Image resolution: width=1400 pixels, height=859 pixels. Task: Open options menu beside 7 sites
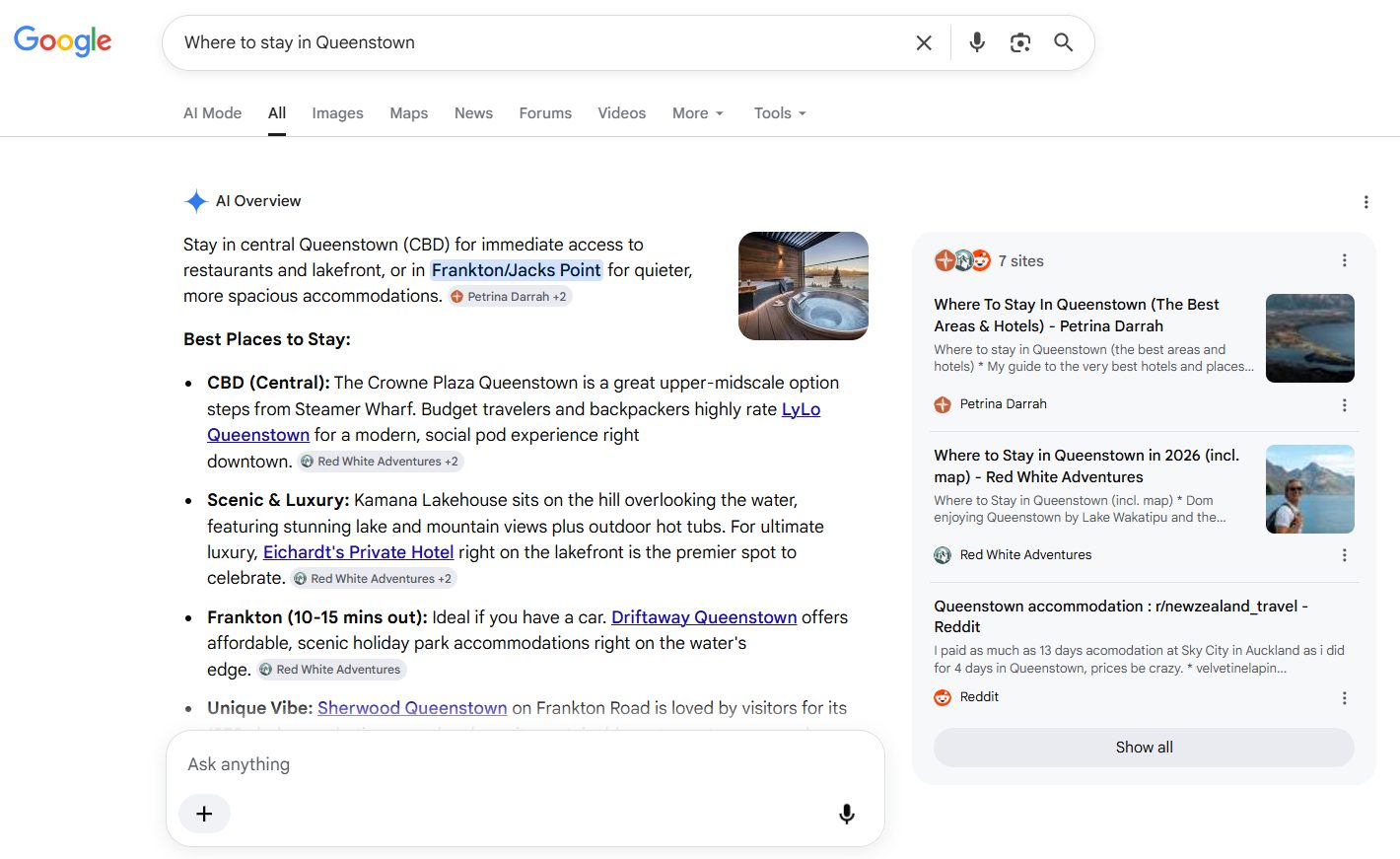1344,260
